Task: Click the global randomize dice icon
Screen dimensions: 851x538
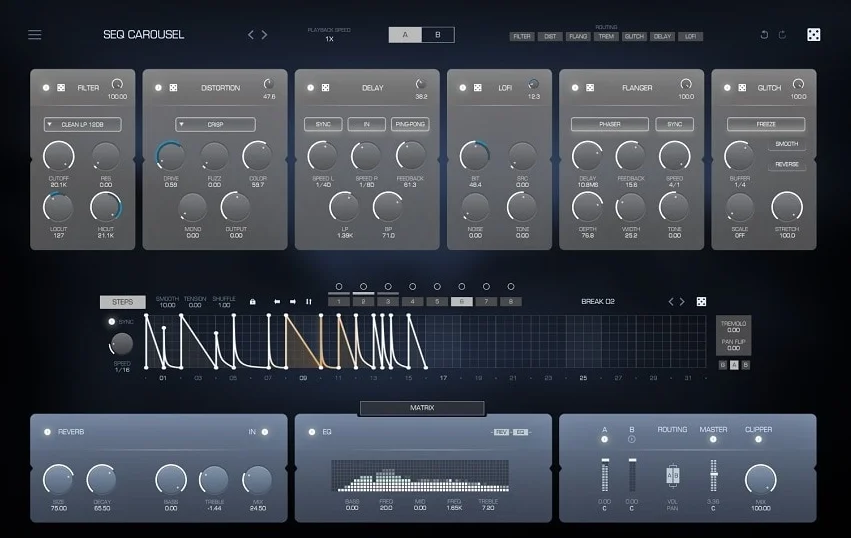Action: pyautogui.click(x=814, y=35)
